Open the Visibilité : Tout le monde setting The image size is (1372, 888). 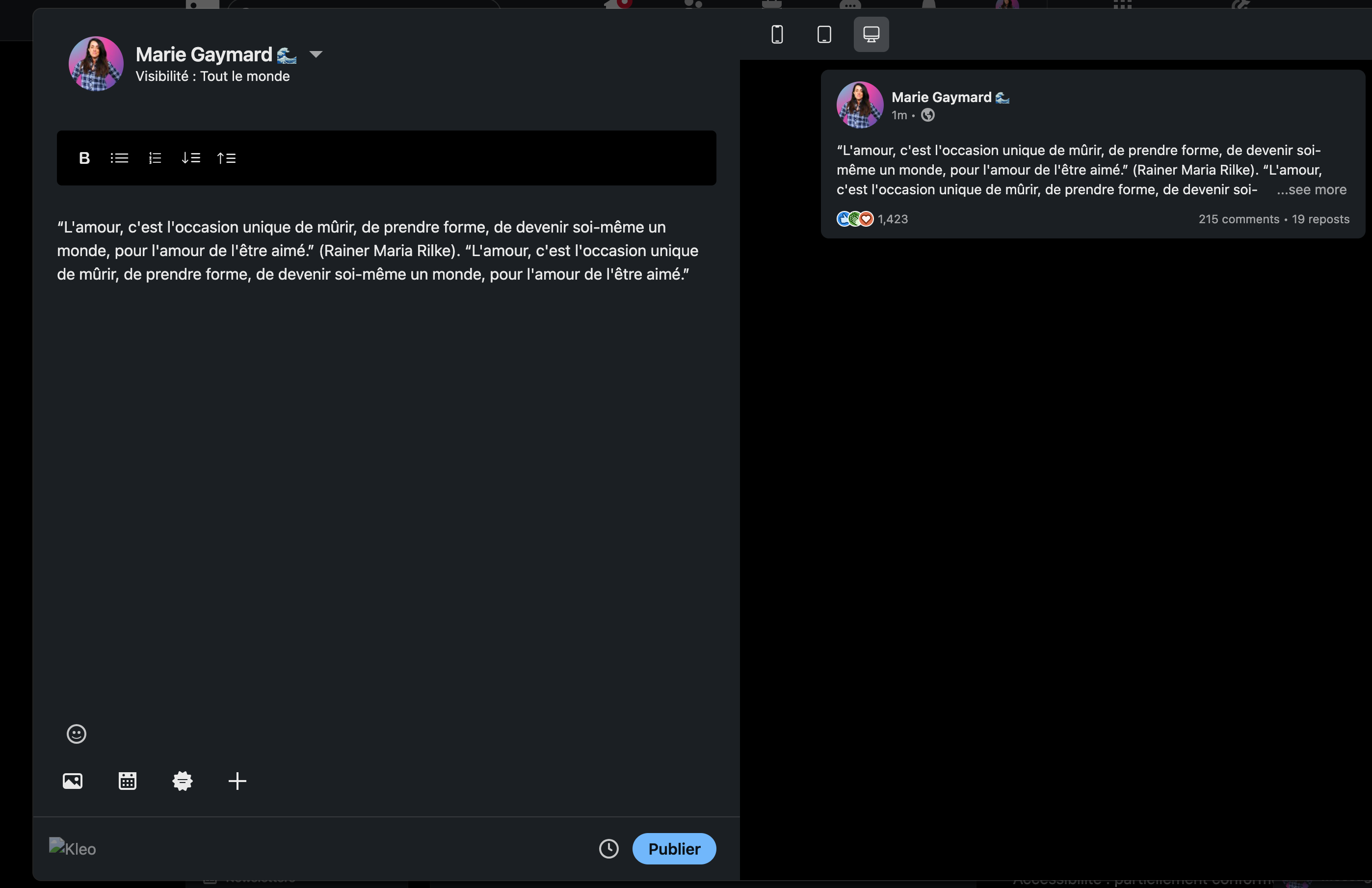pos(212,76)
